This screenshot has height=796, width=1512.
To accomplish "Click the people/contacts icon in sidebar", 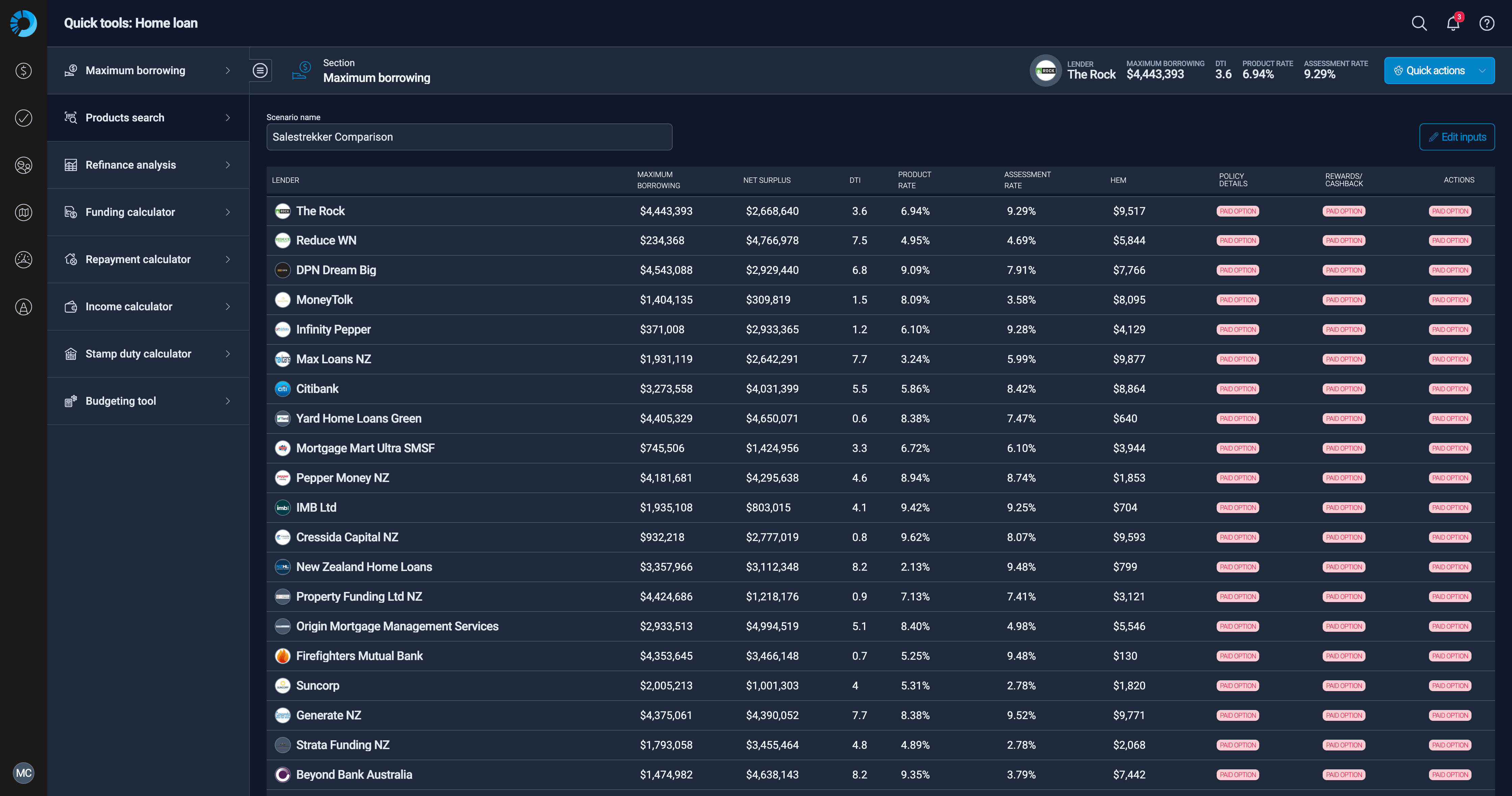I will click(23, 165).
